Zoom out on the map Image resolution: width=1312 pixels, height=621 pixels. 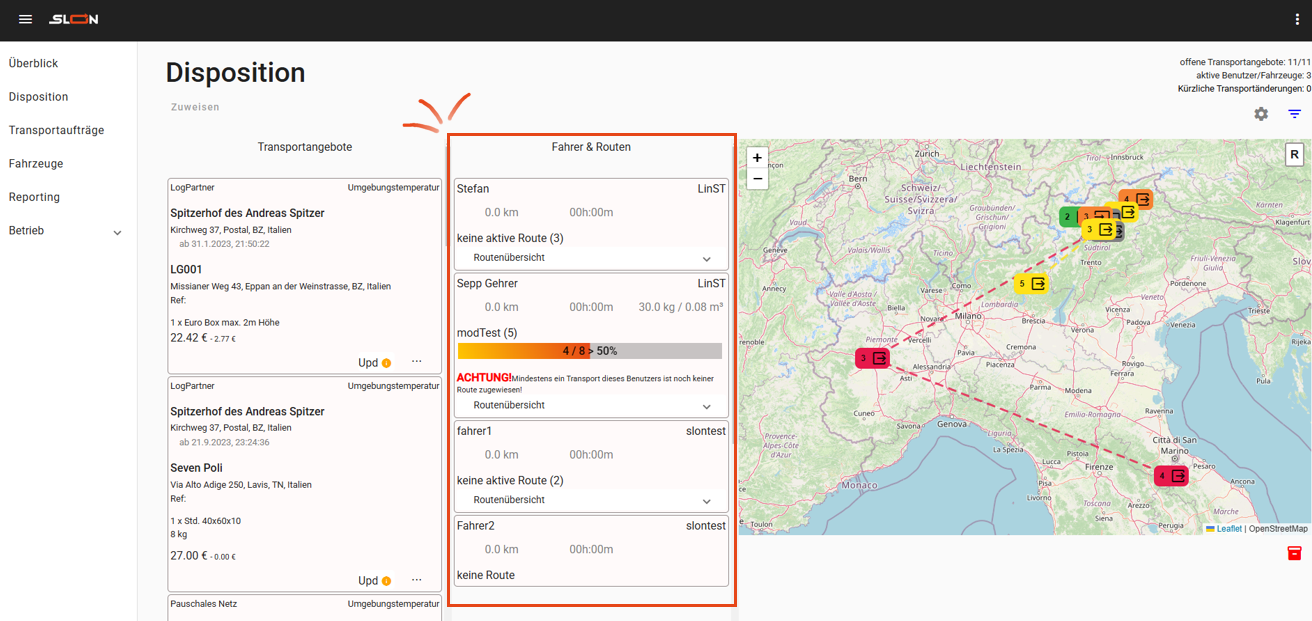(757, 179)
